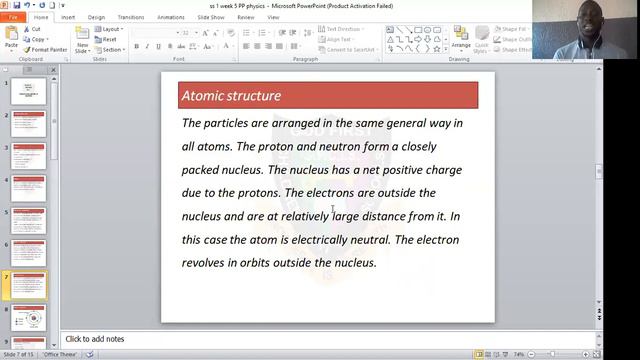Click the Fit slide to window icon

[596, 354]
